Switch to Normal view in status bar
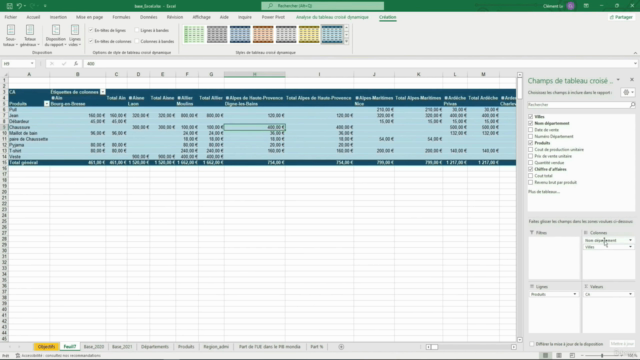The width and height of the screenshot is (640, 360). click(545, 356)
